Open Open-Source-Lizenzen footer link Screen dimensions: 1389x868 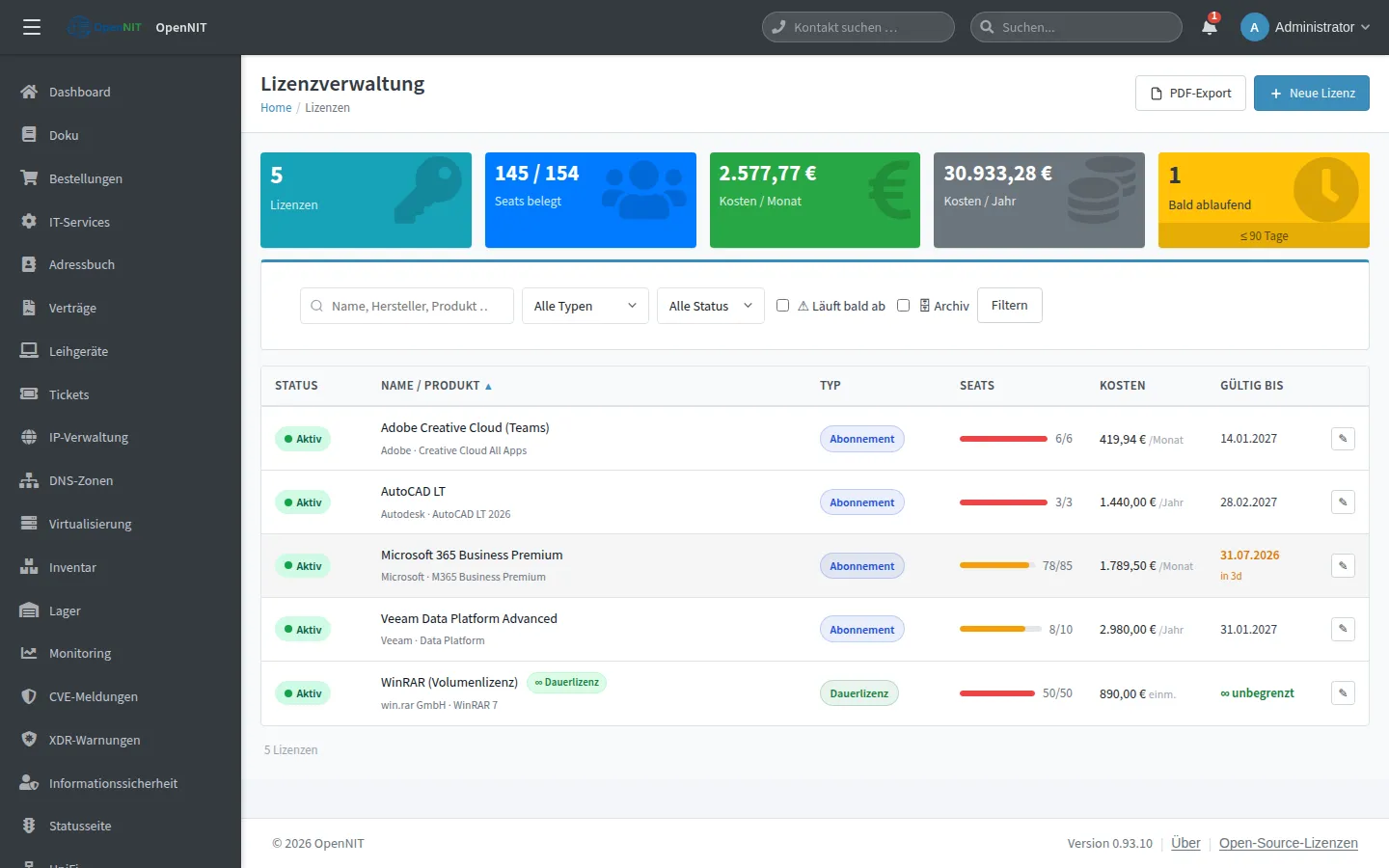[1289, 843]
